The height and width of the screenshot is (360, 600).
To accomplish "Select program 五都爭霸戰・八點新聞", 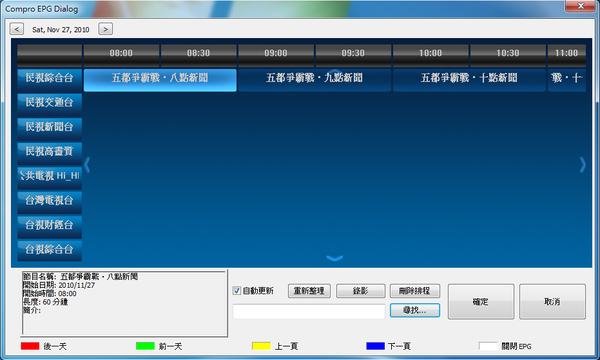I will coord(160,80).
